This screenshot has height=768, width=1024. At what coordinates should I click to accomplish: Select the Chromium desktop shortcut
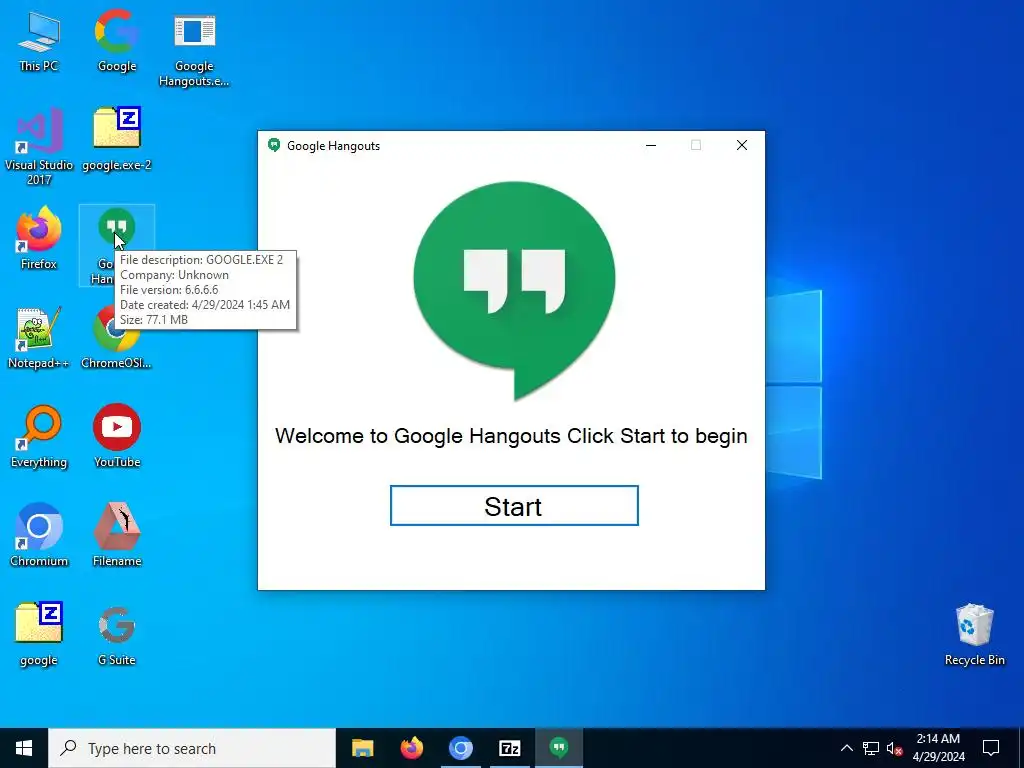39,536
